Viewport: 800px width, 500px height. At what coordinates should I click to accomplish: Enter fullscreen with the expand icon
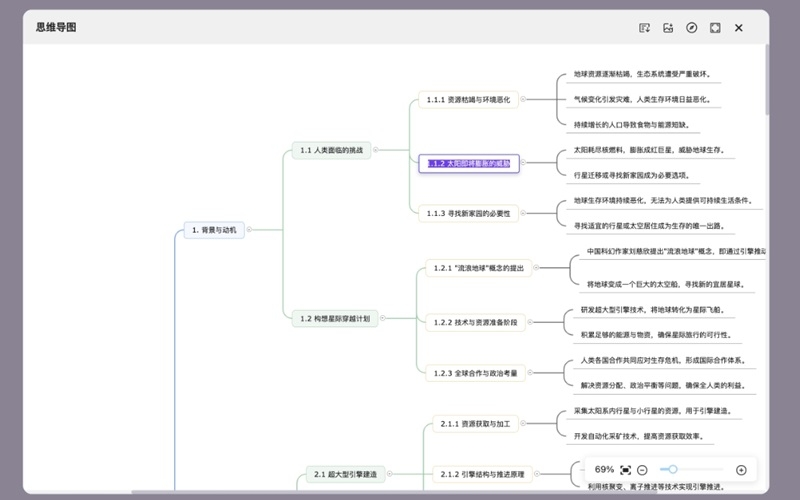[715, 28]
